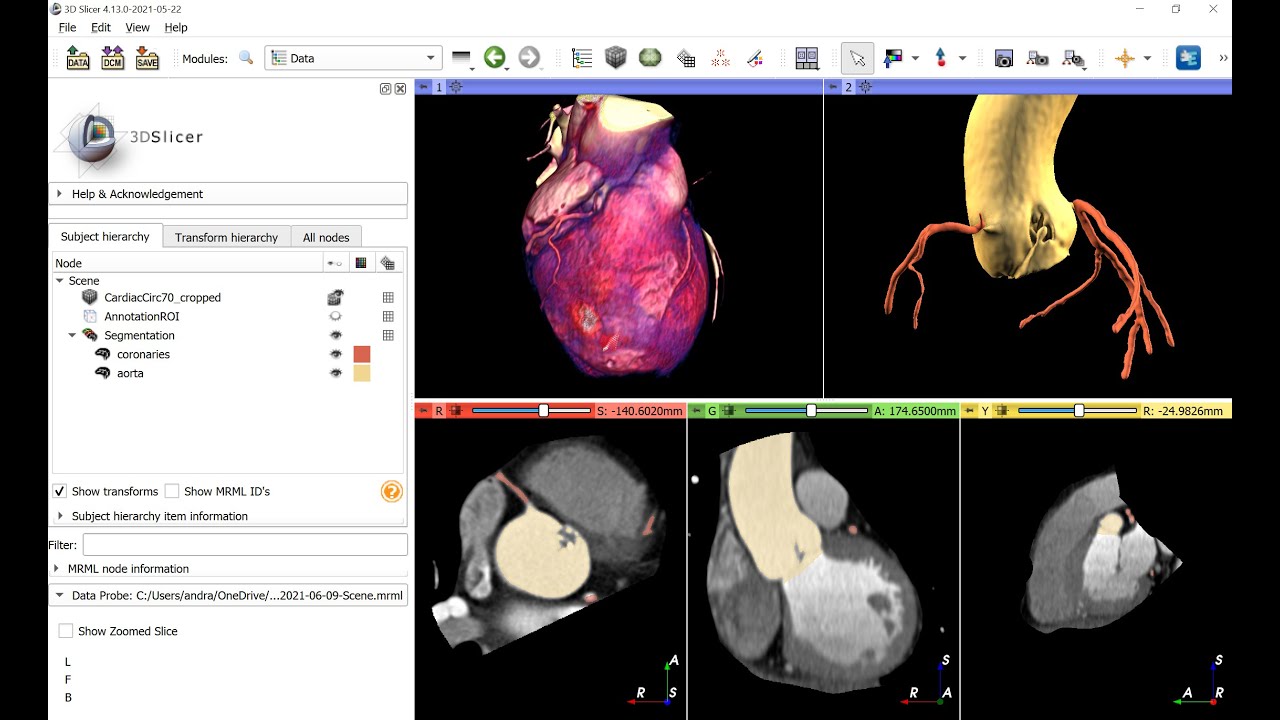Click transform grid icon for Segmentation row
This screenshot has width=1280, height=720.
[x=388, y=335]
